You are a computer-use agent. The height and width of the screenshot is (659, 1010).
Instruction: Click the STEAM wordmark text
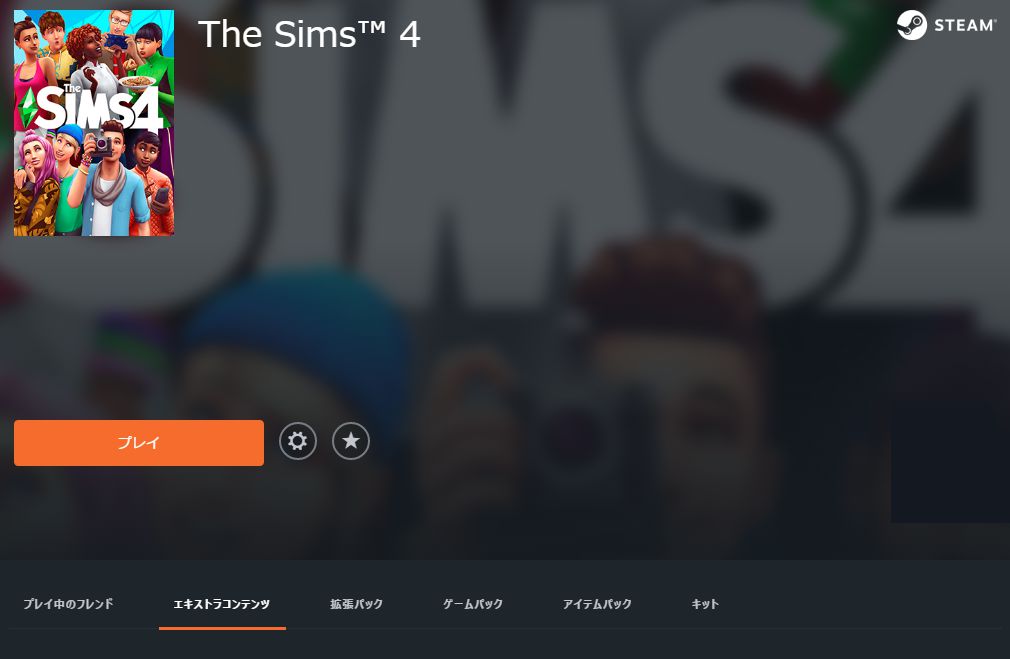pyautogui.click(x=965, y=25)
